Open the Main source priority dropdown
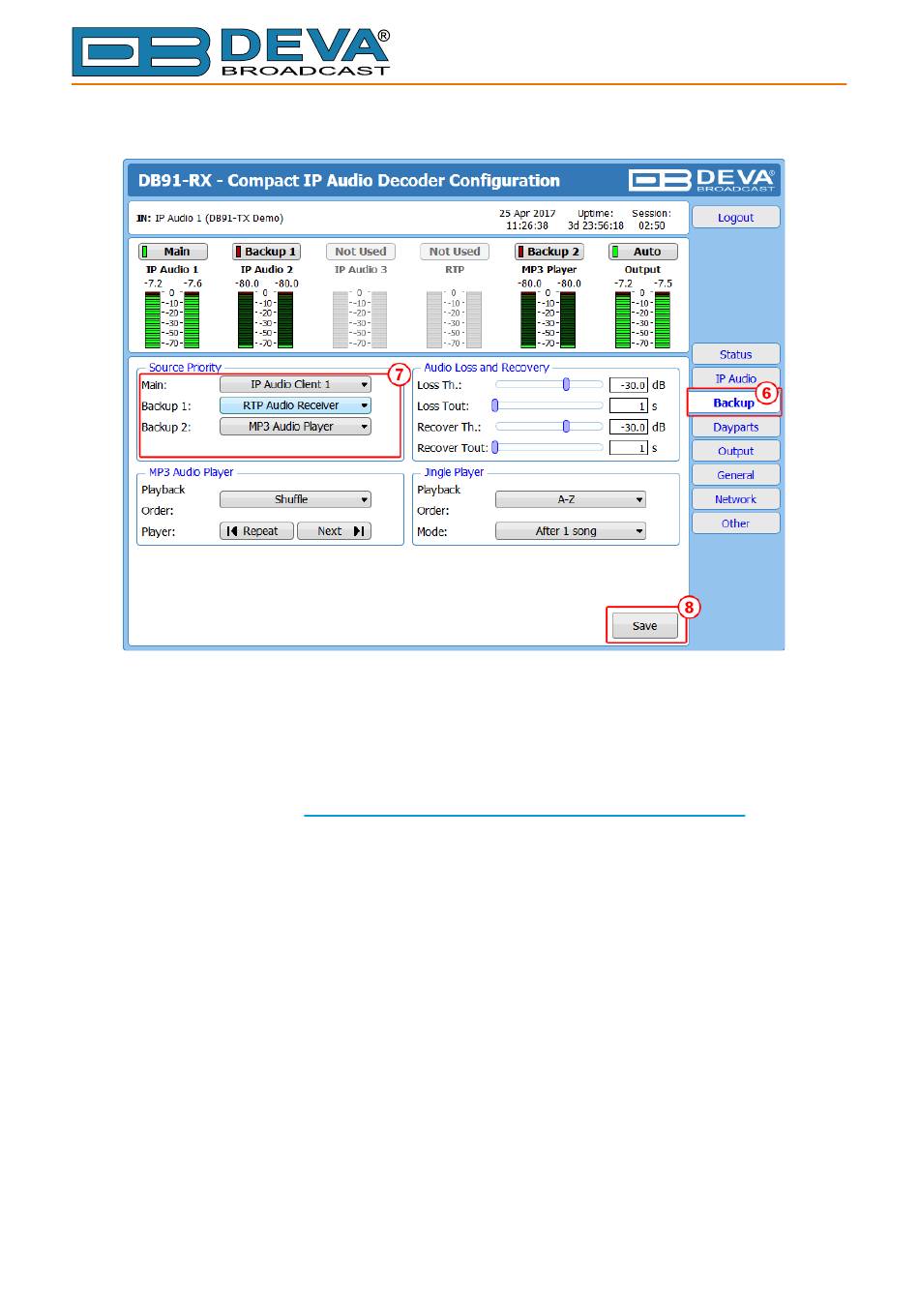The image size is (919, 1316). tap(295, 384)
